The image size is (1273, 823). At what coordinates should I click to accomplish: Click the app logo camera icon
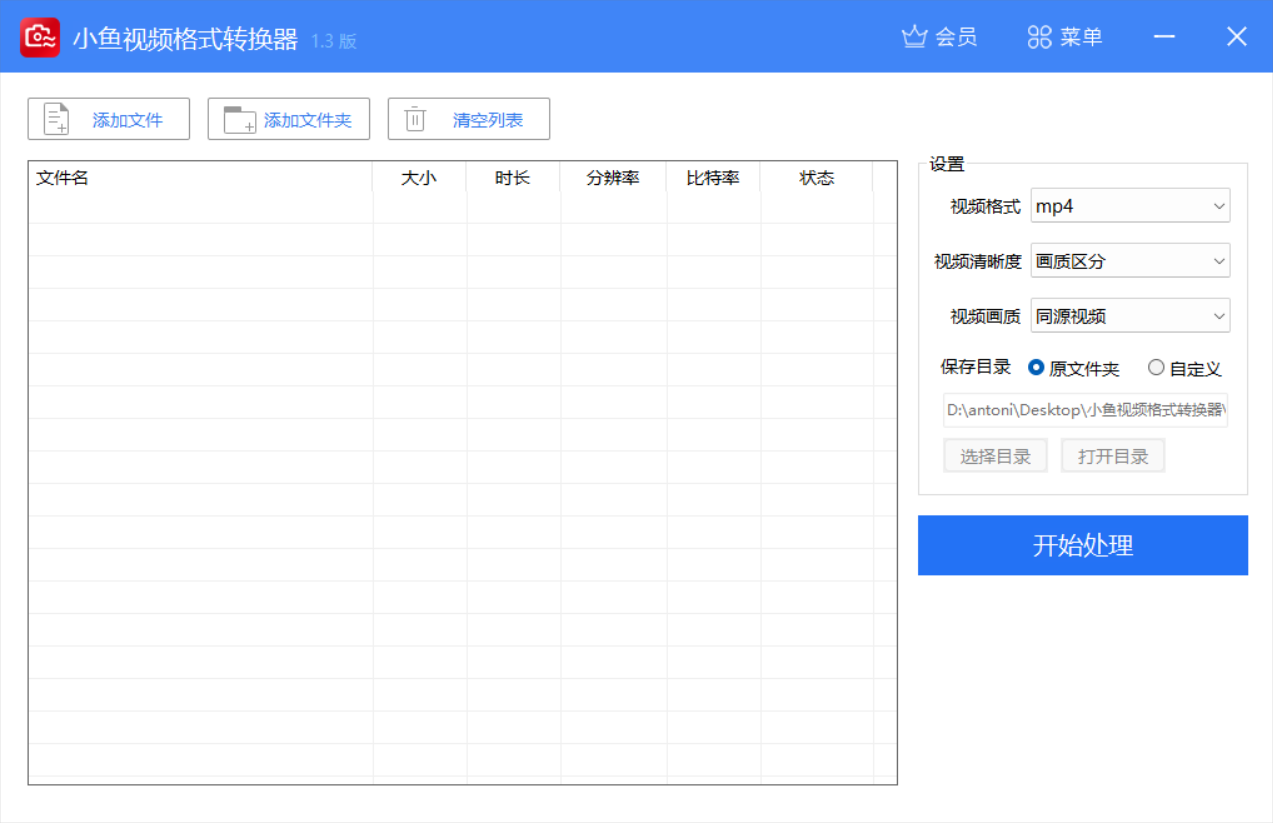click(39, 36)
